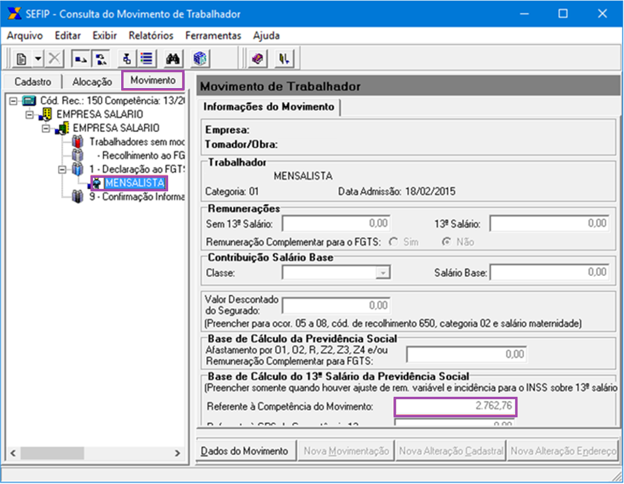Image resolution: width=624 pixels, height=484 pixels.
Task: Click the blue list lines toolbar icon
Action: tap(147, 59)
